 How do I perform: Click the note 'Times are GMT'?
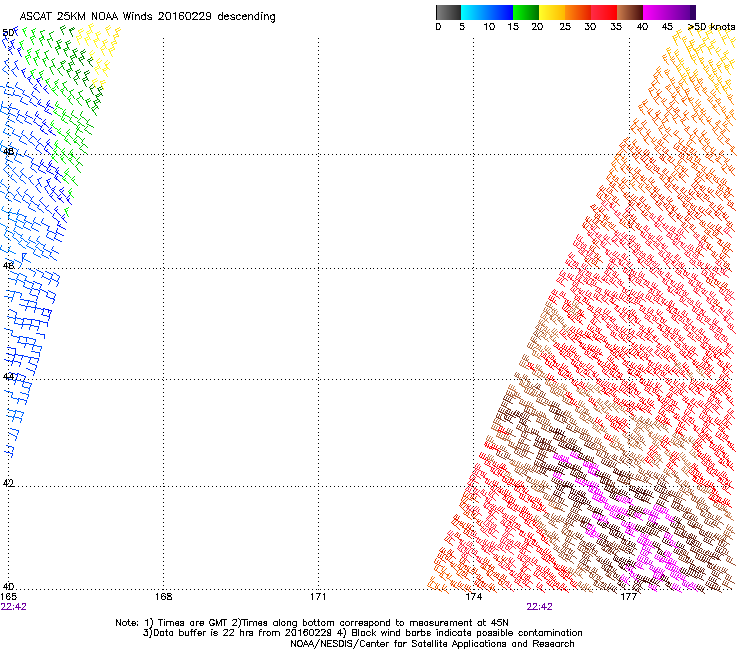pos(192,623)
